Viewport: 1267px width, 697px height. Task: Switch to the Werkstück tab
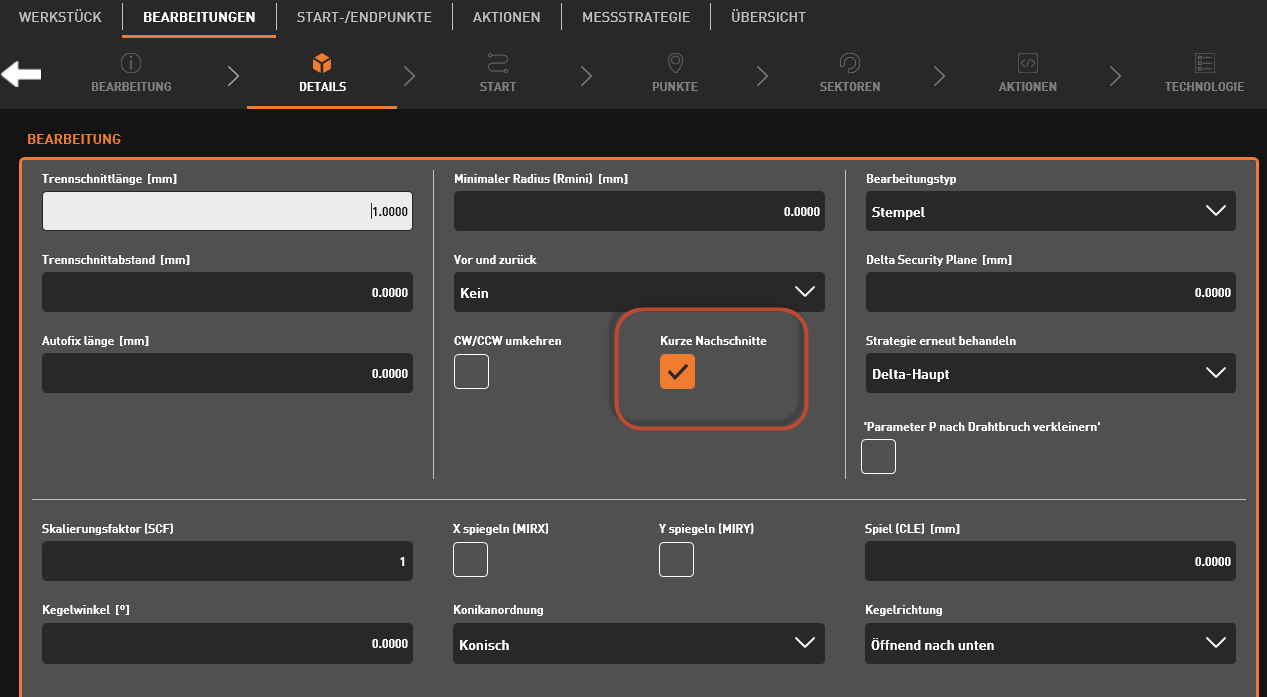pyautogui.click(x=60, y=17)
